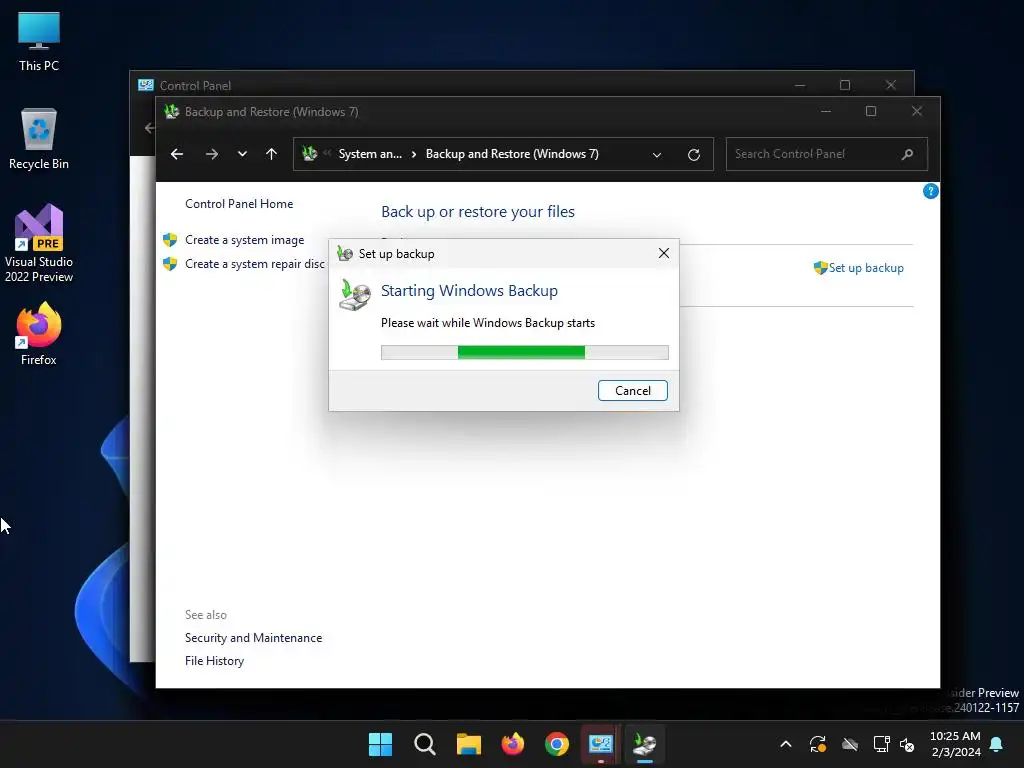Click the Search Control Panel field
The height and width of the screenshot is (768, 1024).
pos(827,154)
